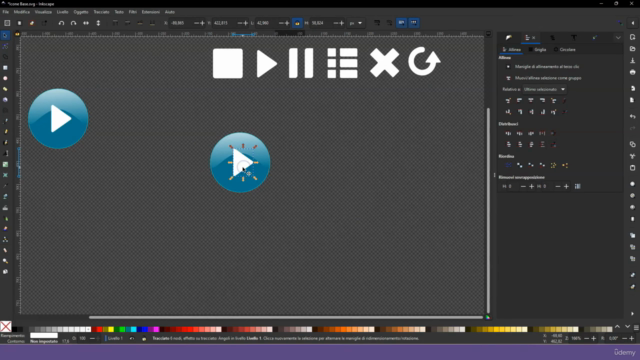Flip selection vertically
The height and width of the screenshot is (360, 640).
pos(98,23)
